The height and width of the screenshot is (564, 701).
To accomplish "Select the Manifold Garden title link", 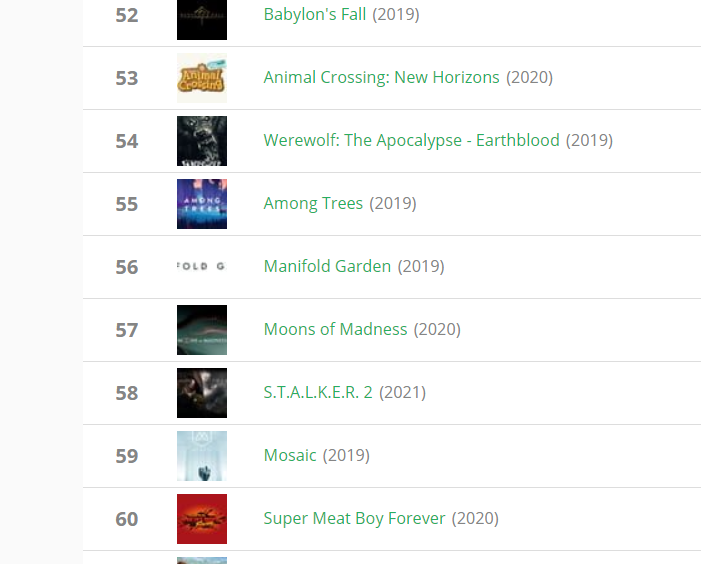I will [327, 266].
